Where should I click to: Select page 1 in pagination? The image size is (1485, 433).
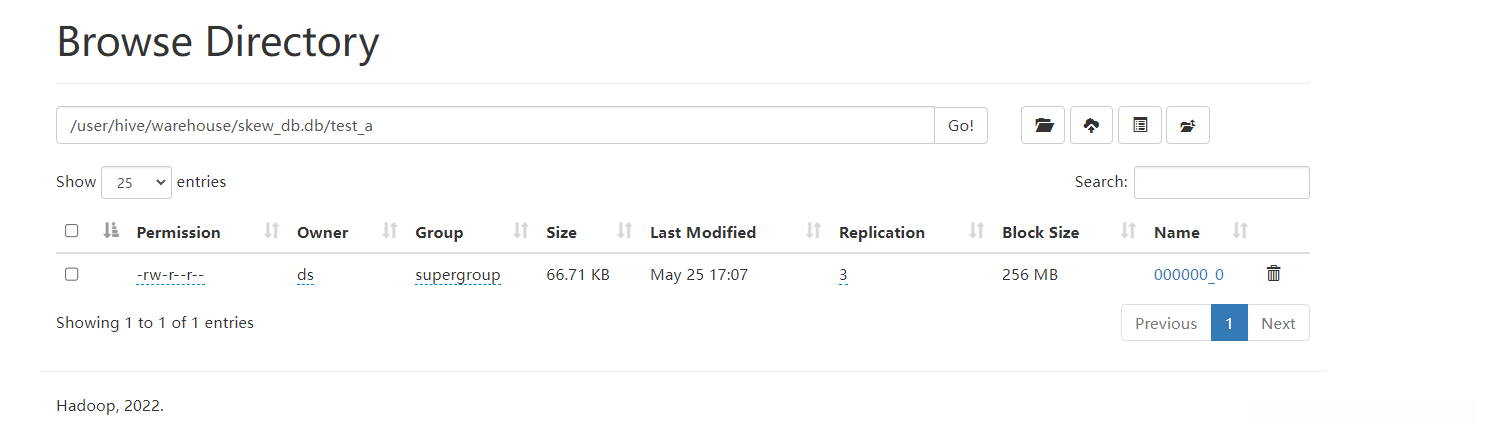point(1229,323)
